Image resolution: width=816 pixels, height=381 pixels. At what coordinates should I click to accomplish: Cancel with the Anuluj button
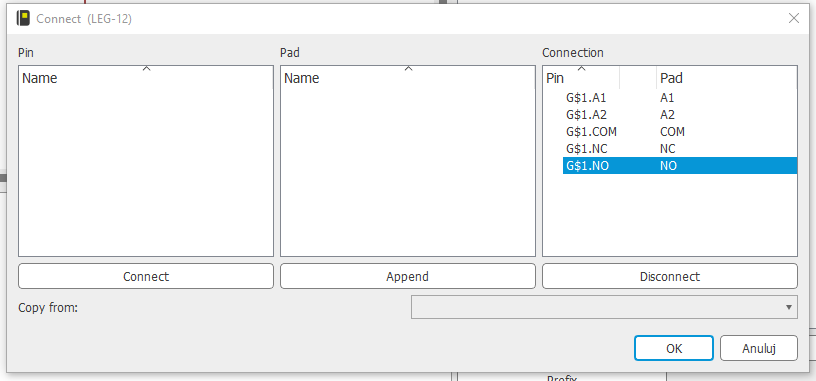click(x=759, y=348)
